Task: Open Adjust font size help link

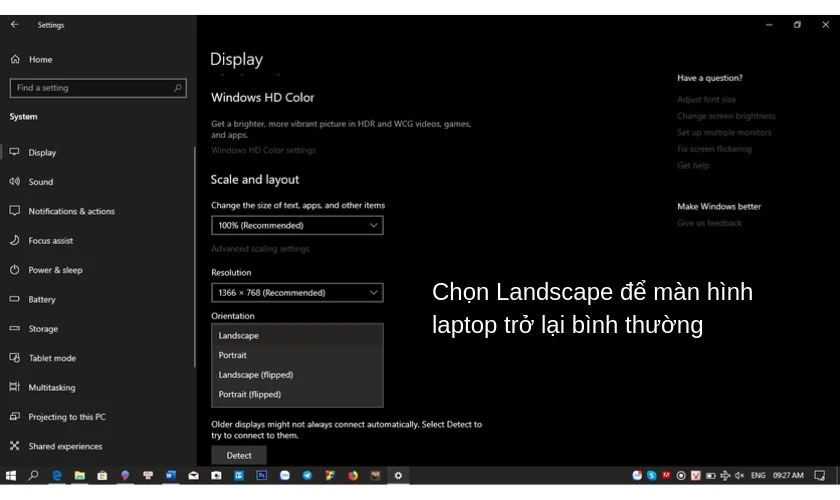Action: (706, 100)
